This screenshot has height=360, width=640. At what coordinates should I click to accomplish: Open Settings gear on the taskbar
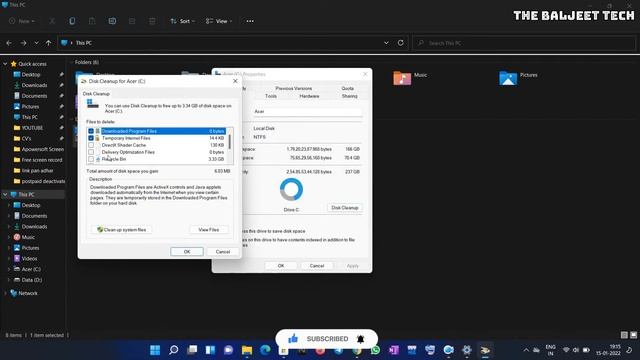click(467, 350)
